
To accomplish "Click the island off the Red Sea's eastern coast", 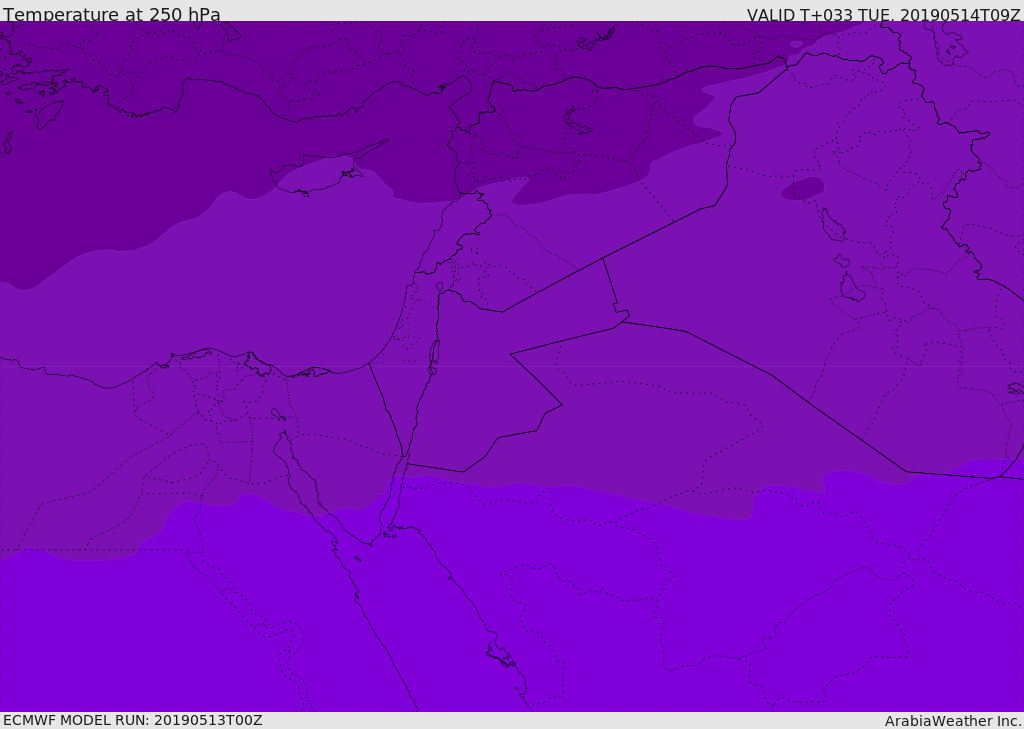I will [x=502, y=655].
